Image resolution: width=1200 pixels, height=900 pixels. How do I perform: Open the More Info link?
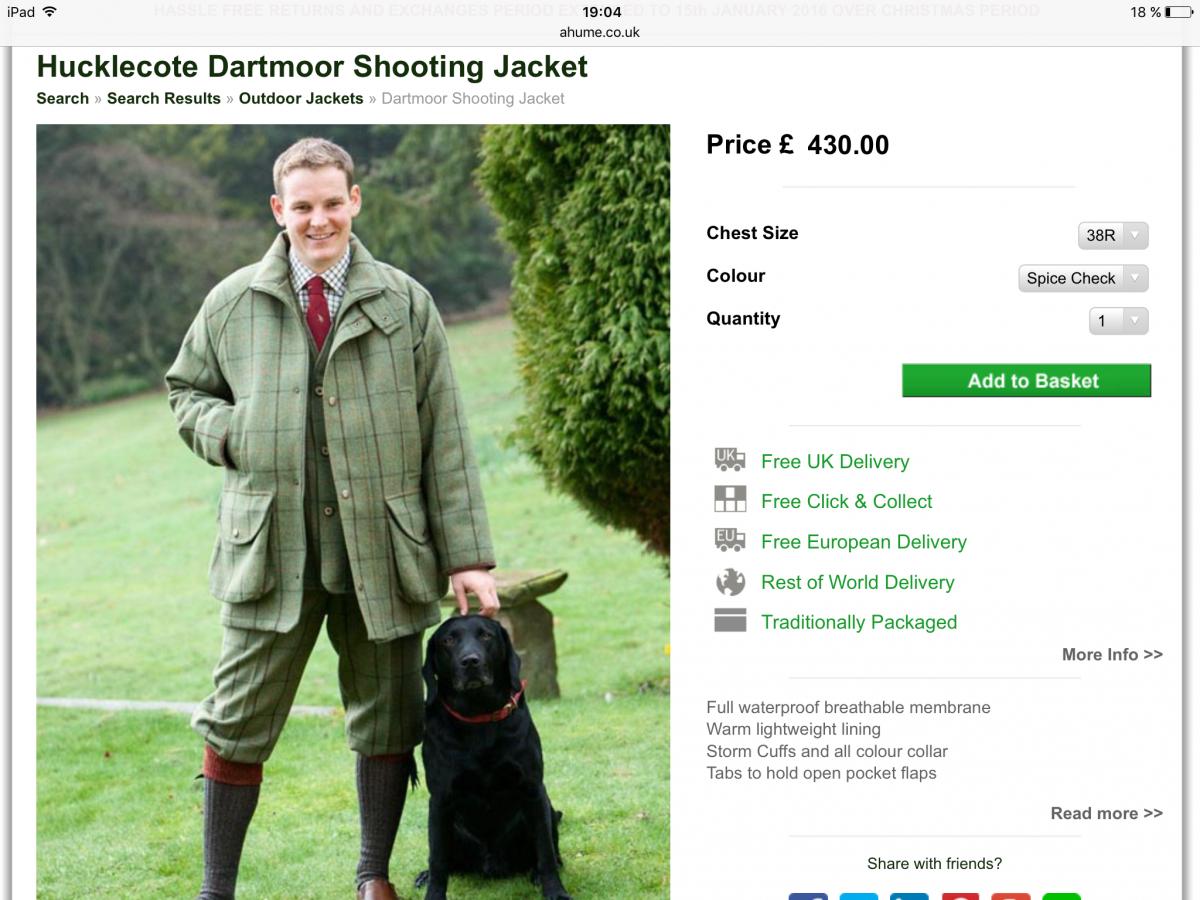pyautogui.click(x=1112, y=654)
